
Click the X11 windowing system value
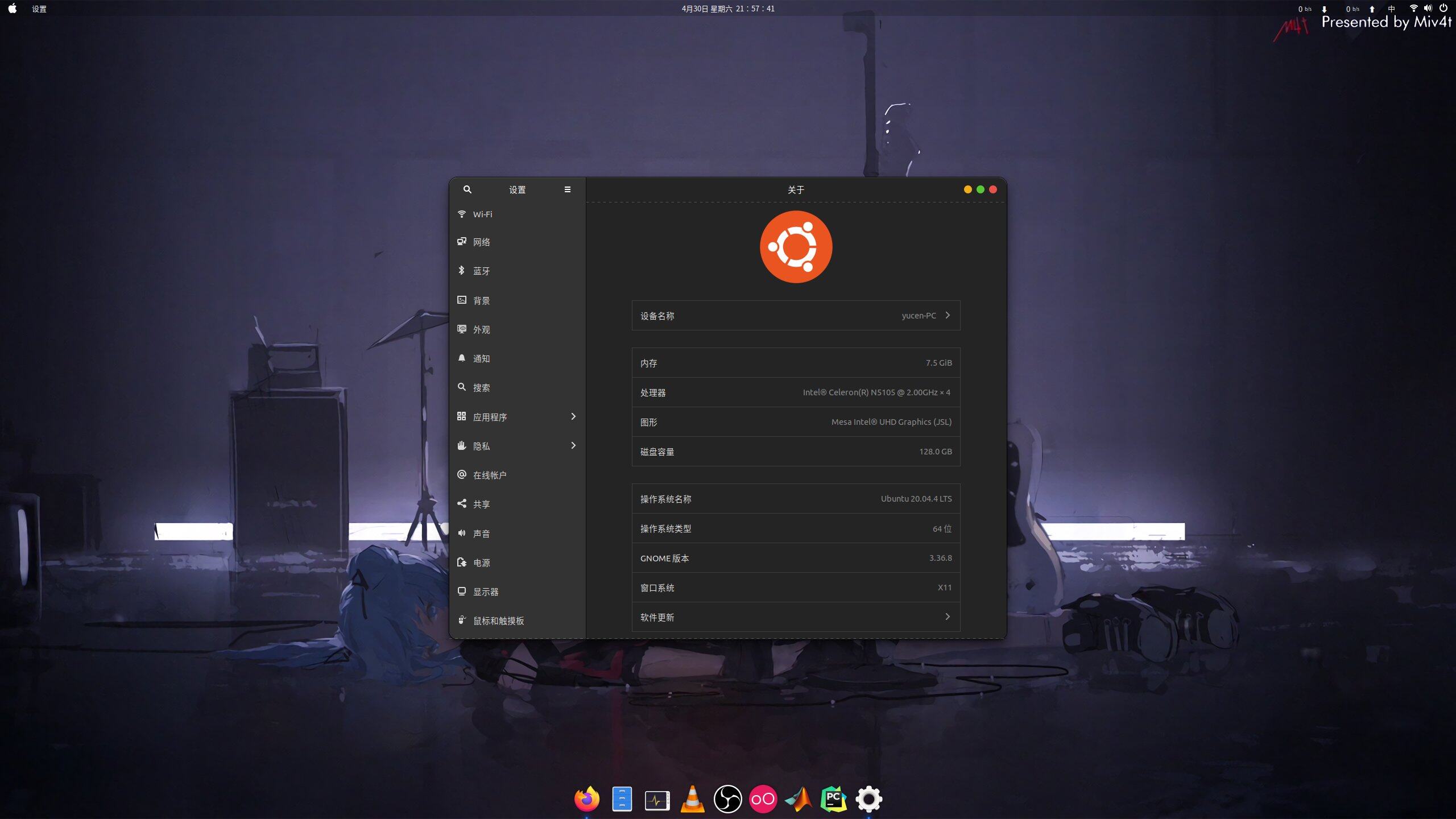(945, 588)
